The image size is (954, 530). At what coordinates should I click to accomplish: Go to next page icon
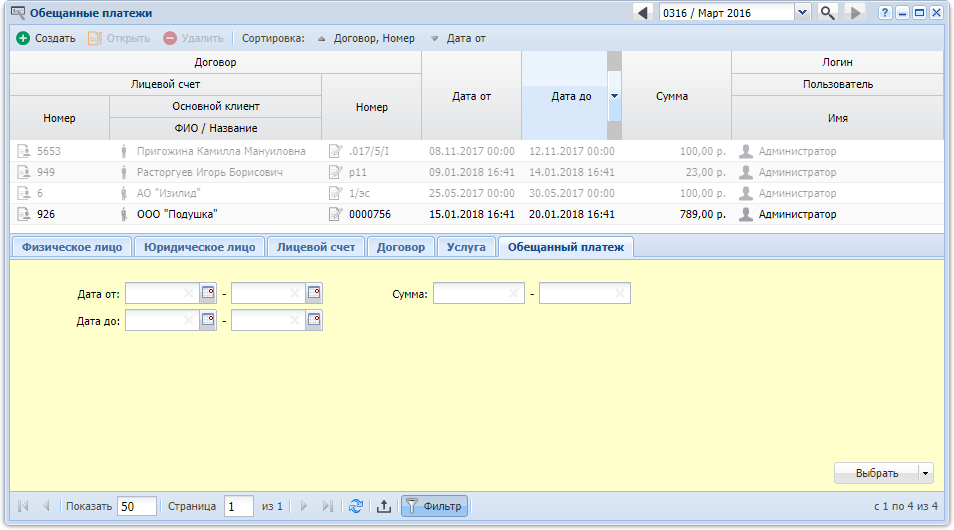(304, 506)
